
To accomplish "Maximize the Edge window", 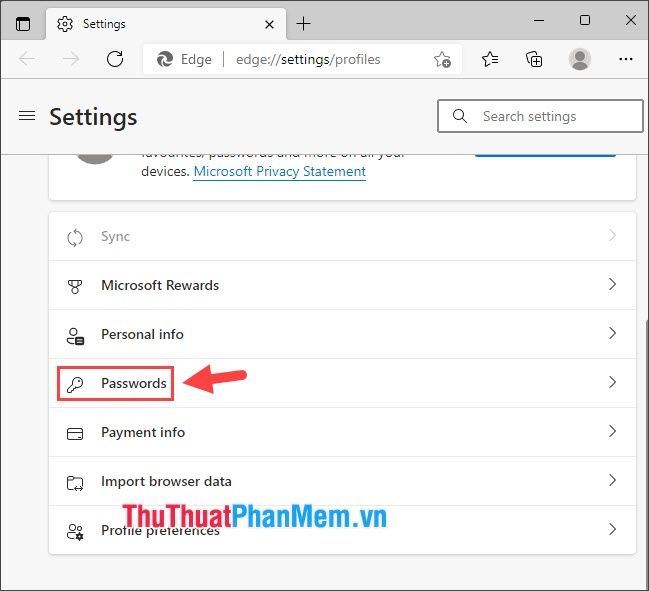I will tap(584, 20).
